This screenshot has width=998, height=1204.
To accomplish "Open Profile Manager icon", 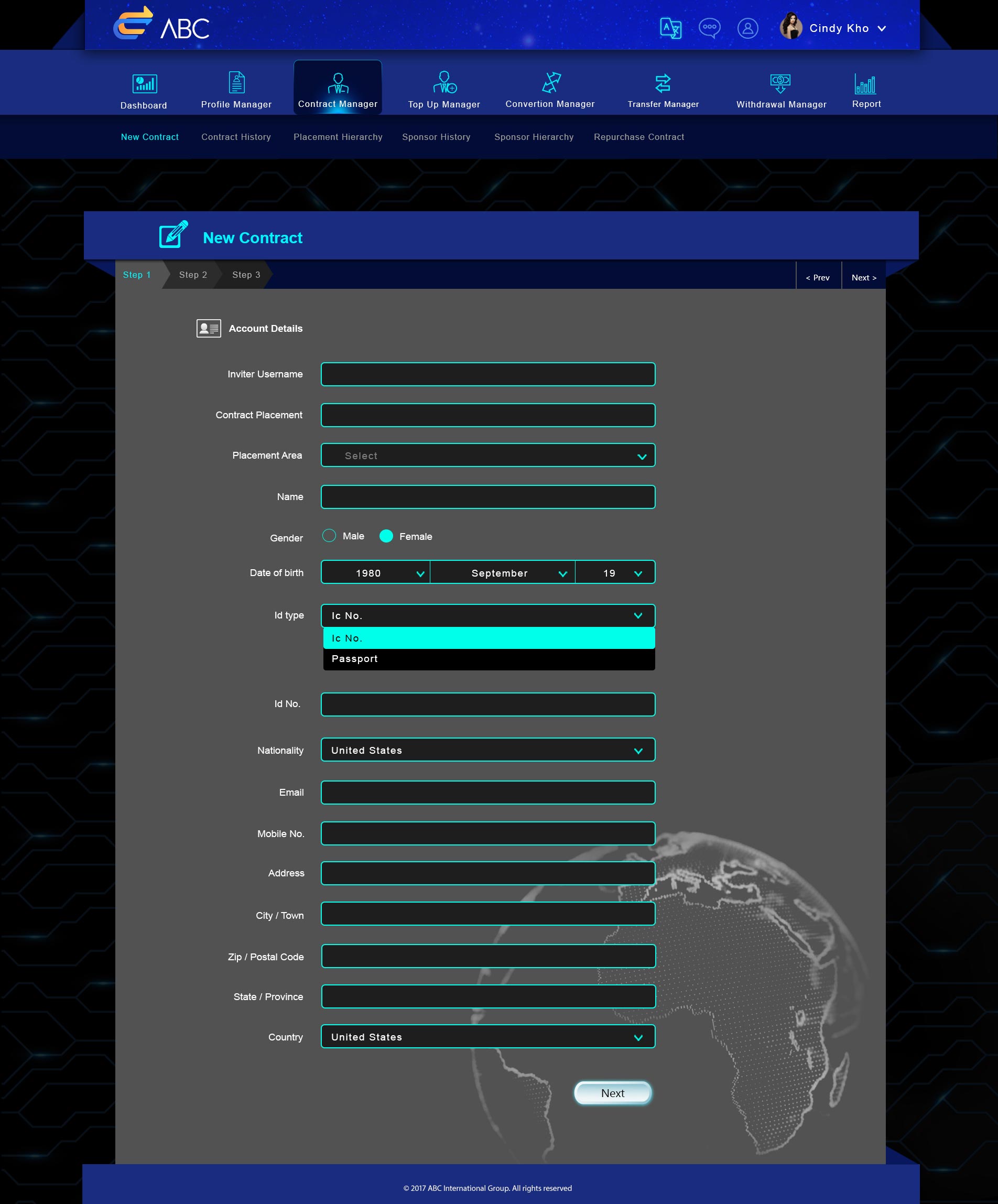I will [x=236, y=83].
